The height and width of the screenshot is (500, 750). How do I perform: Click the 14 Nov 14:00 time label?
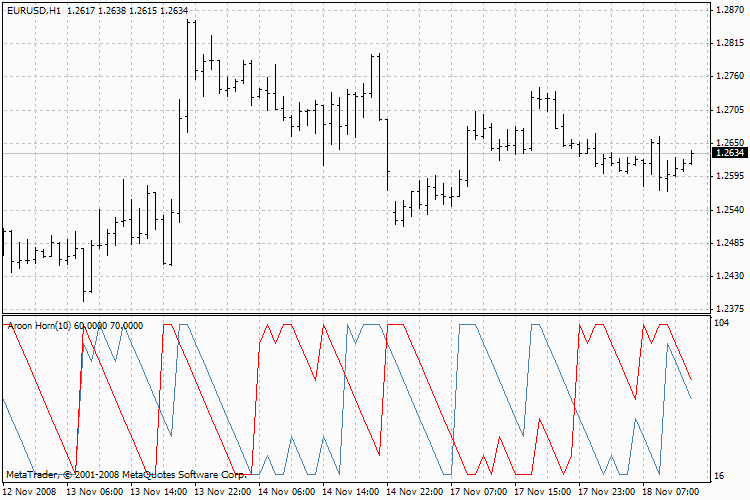350,491
